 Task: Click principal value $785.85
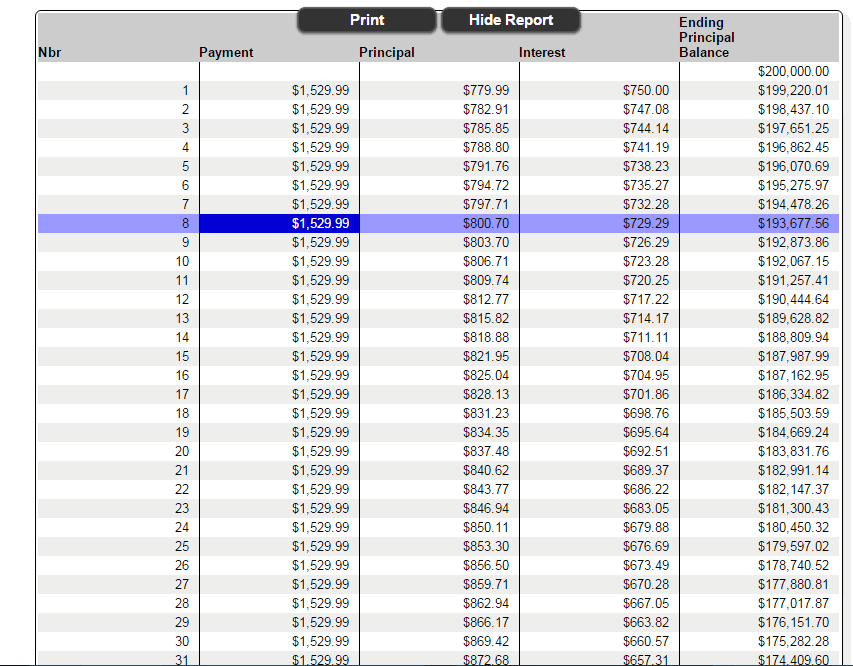486,128
